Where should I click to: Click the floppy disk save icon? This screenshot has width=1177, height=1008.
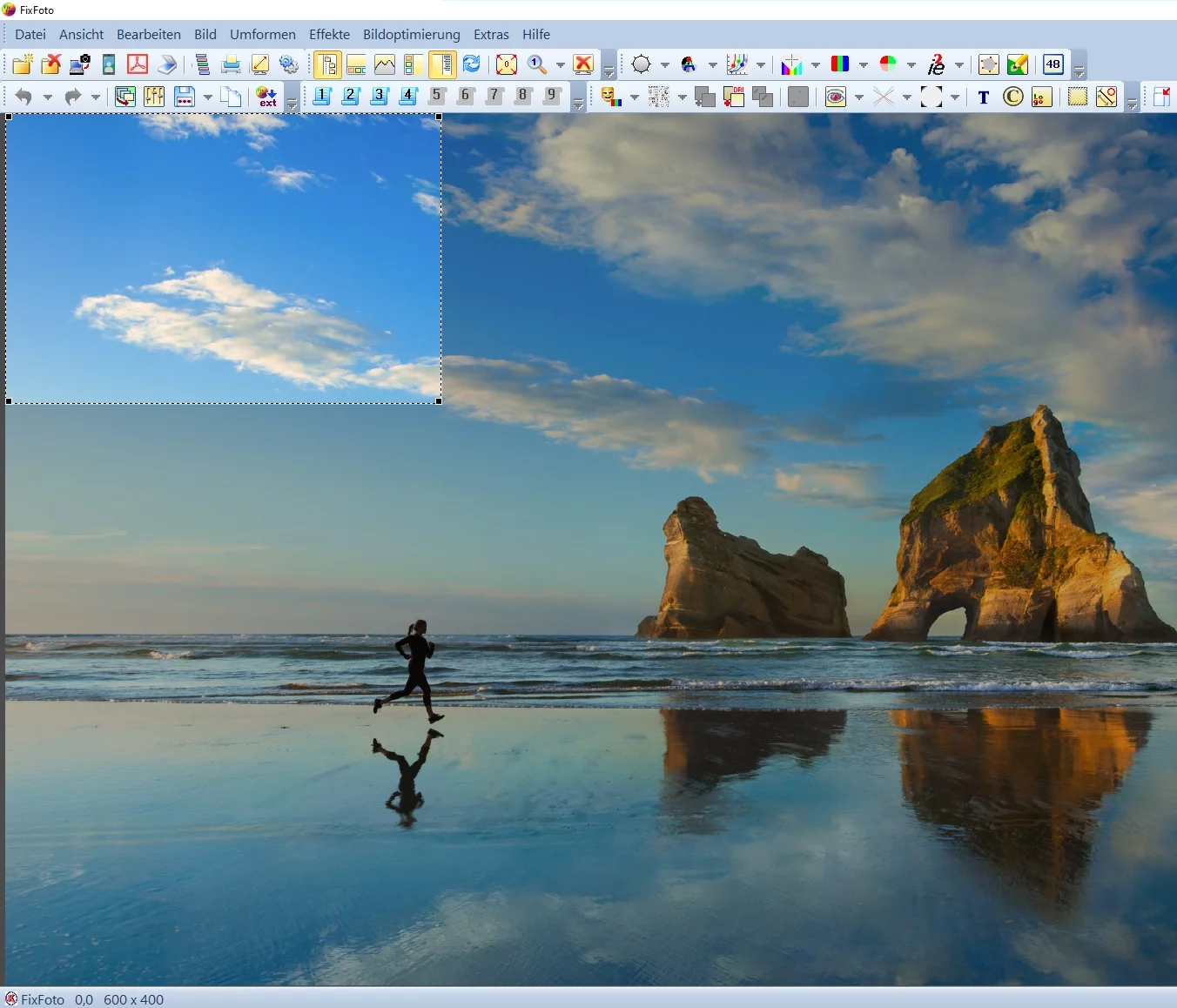pos(185,97)
